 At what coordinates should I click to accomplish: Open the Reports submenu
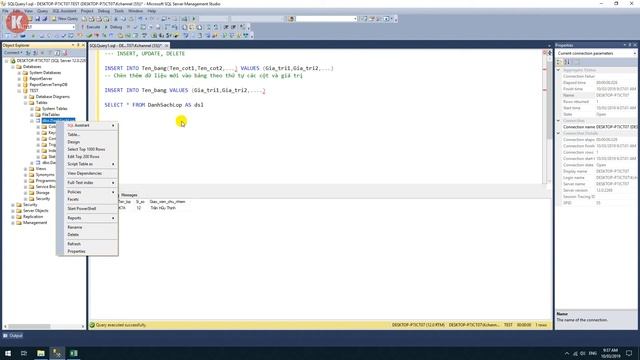(91, 218)
